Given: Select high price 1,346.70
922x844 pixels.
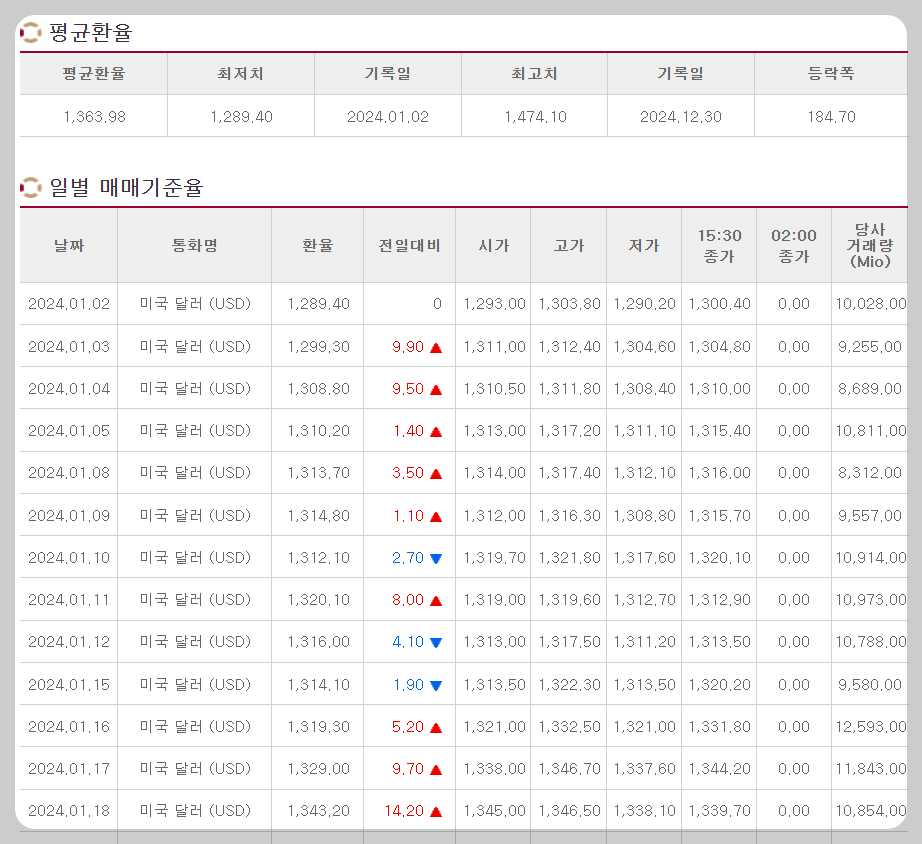Looking at the screenshot, I should pyautogui.click(x=569, y=768).
